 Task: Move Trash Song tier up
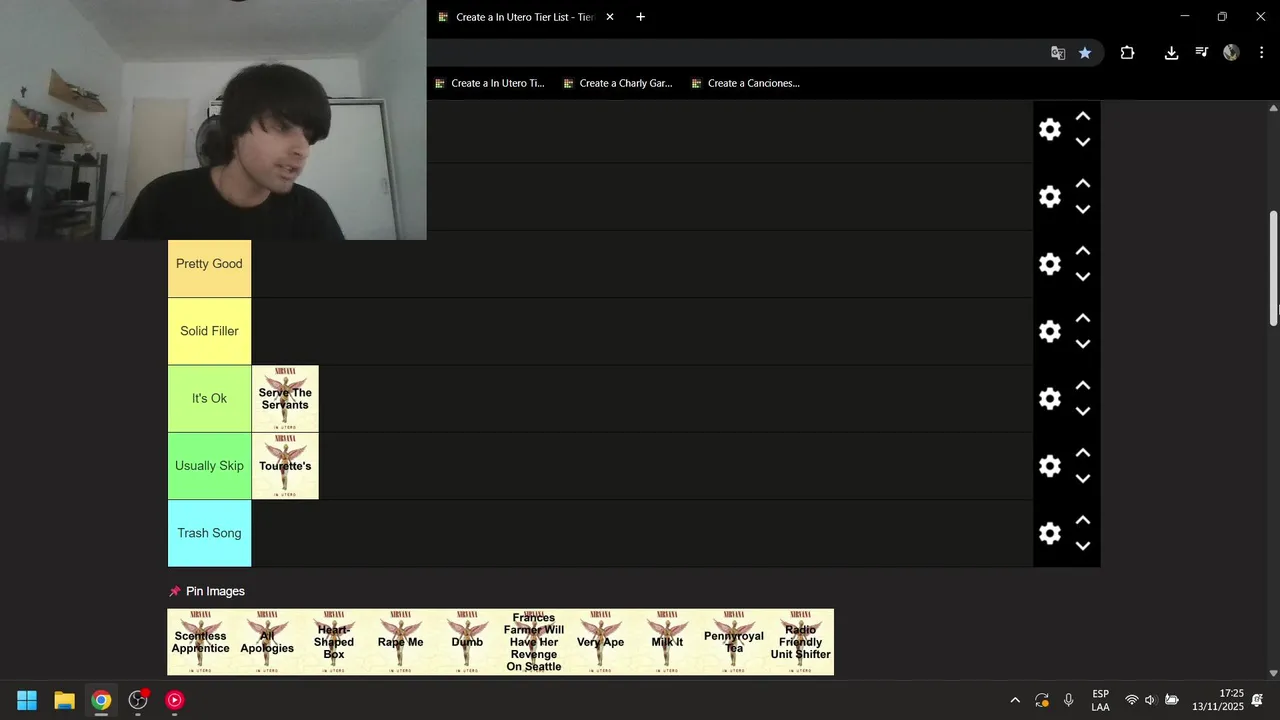[1082, 520]
